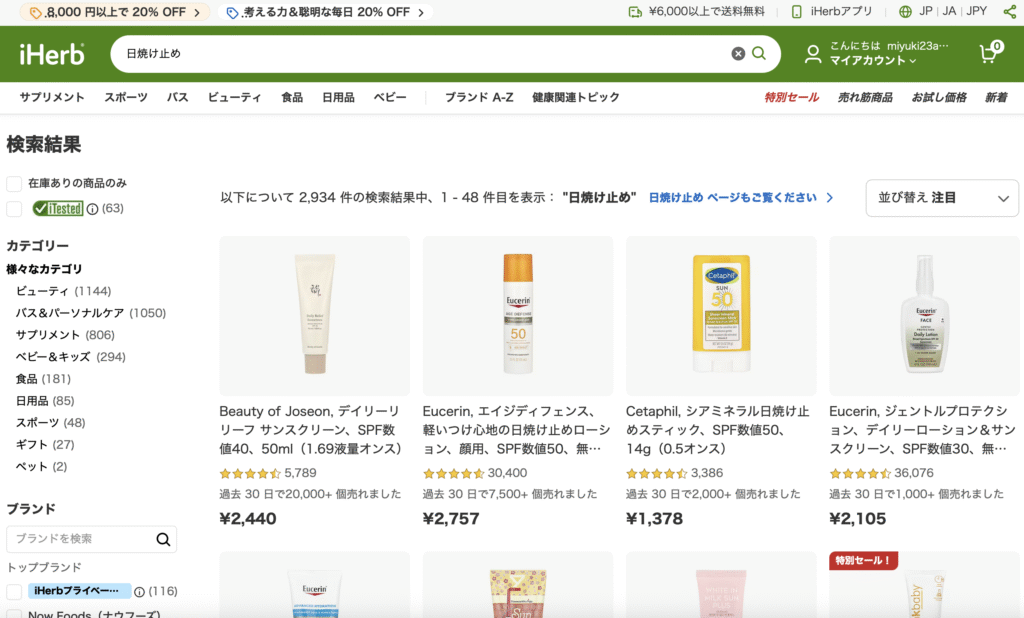Screen dimensions: 1024x618
Task: Open the Beauty of Joseon sunscreen thumbnail
Action: click(x=314, y=315)
